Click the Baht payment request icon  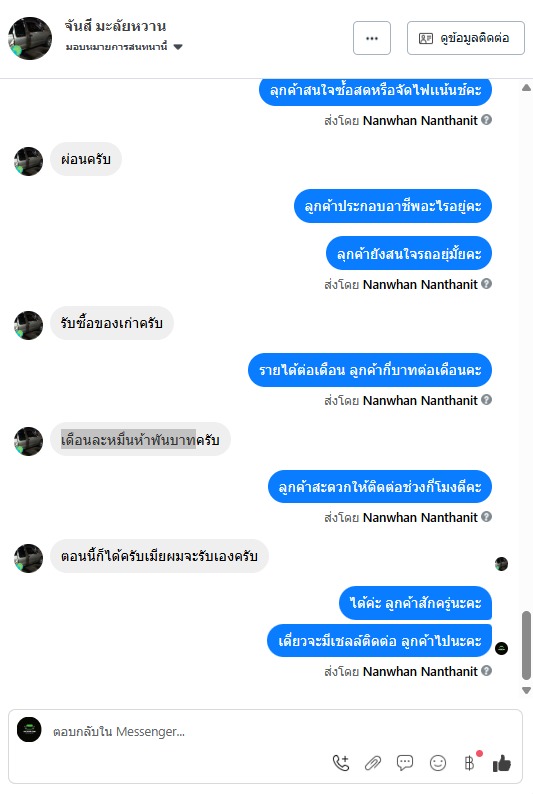click(x=470, y=763)
